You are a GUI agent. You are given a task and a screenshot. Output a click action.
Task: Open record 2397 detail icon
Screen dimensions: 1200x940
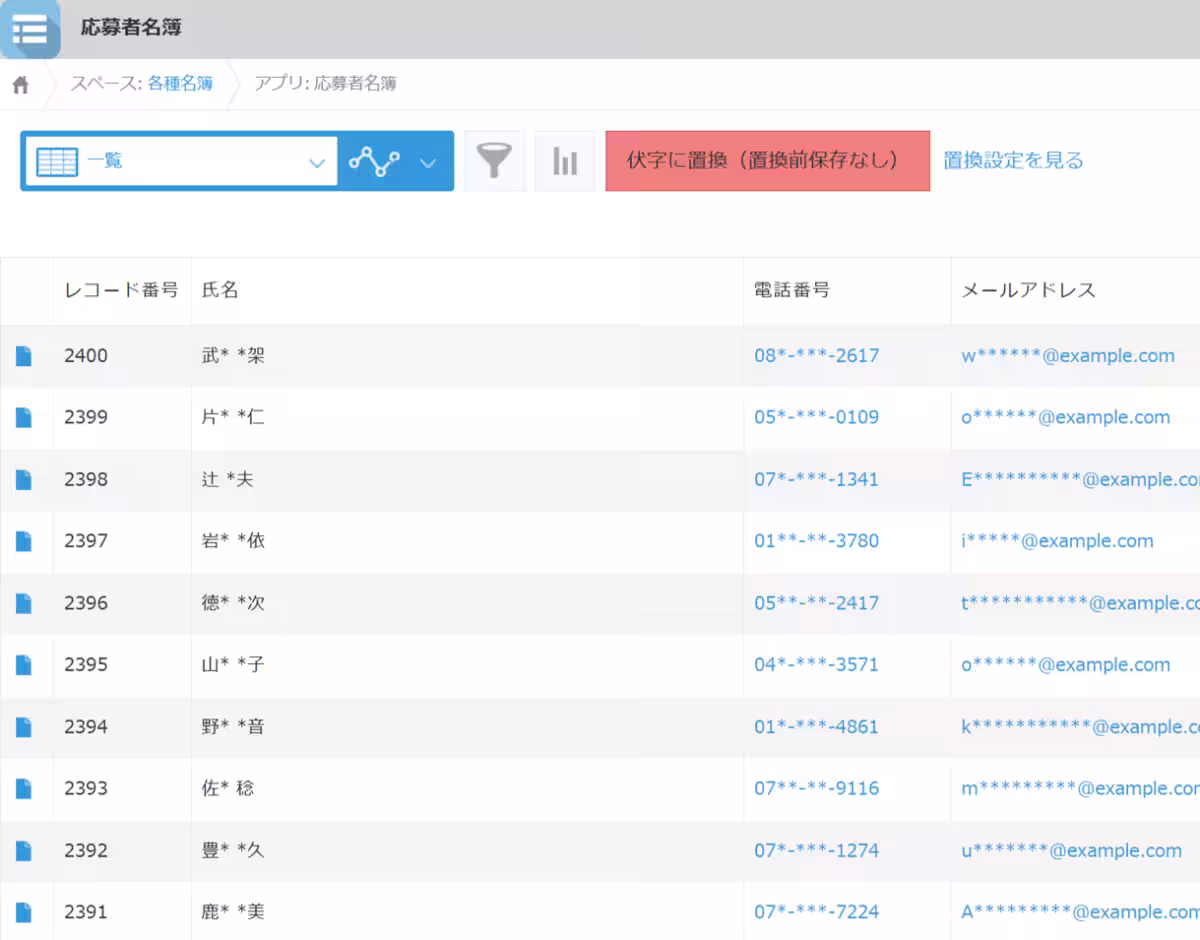23,541
